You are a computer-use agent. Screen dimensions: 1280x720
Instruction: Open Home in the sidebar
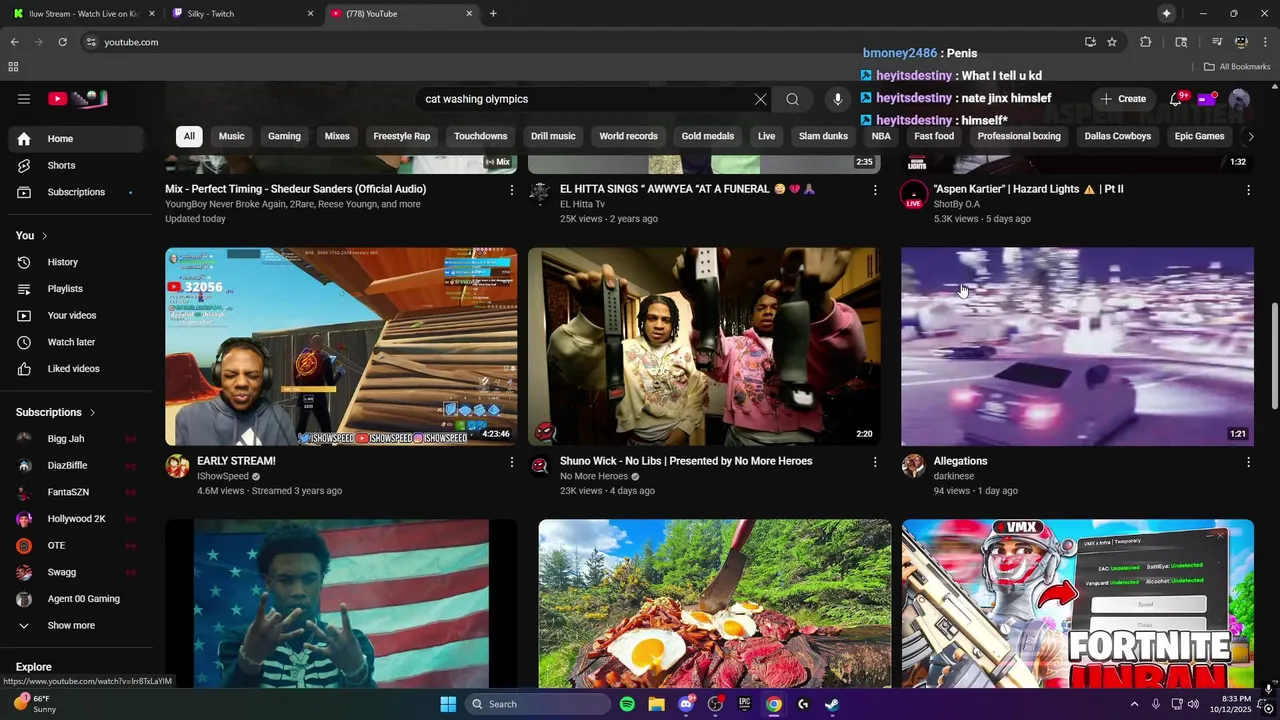tap(75, 139)
